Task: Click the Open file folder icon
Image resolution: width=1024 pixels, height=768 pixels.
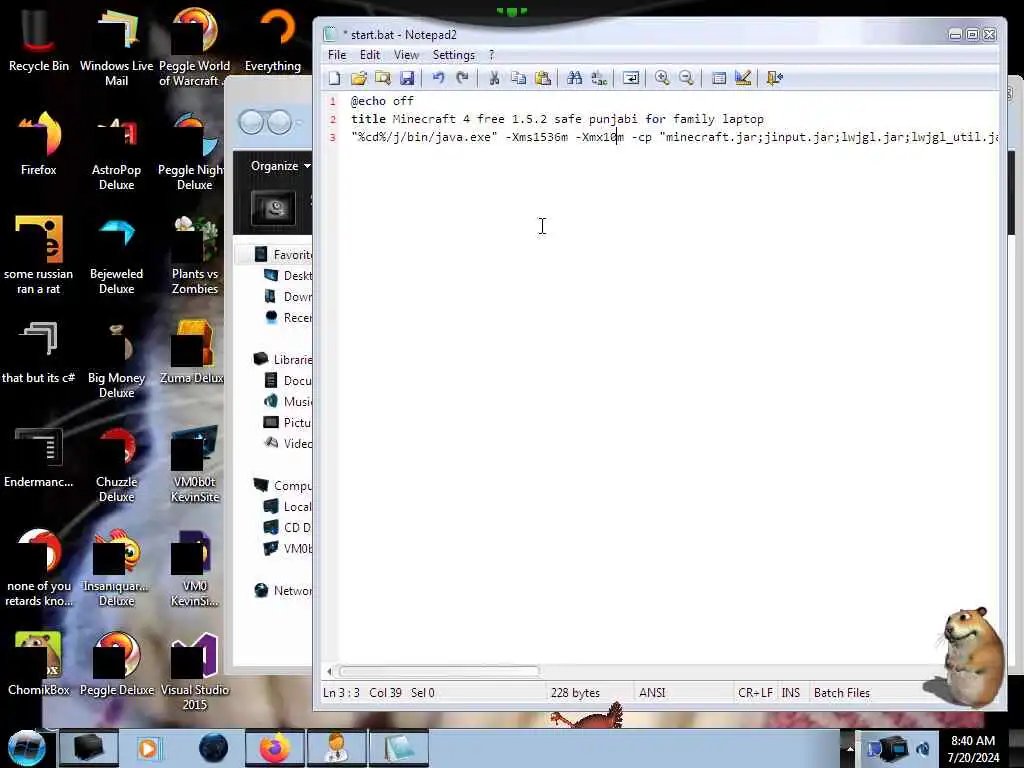Action: tap(359, 78)
